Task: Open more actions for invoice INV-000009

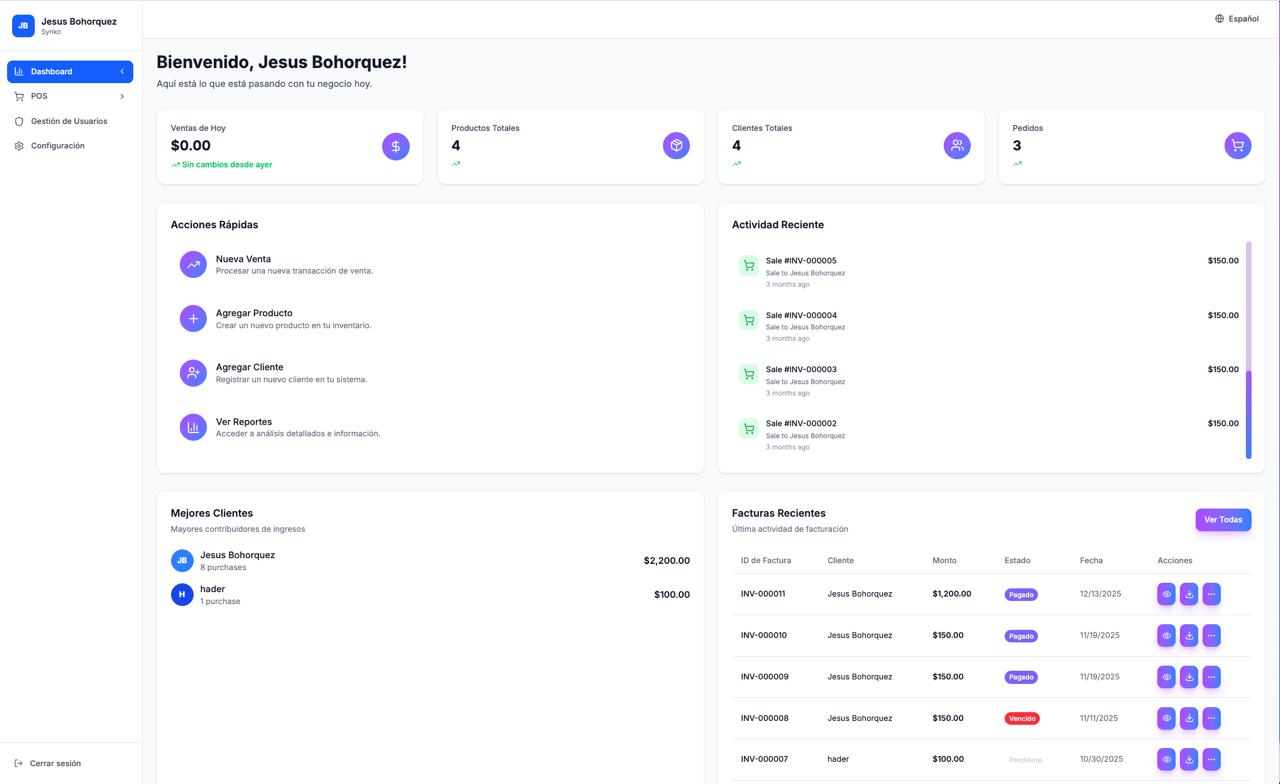Action: (x=1211, y=677)
